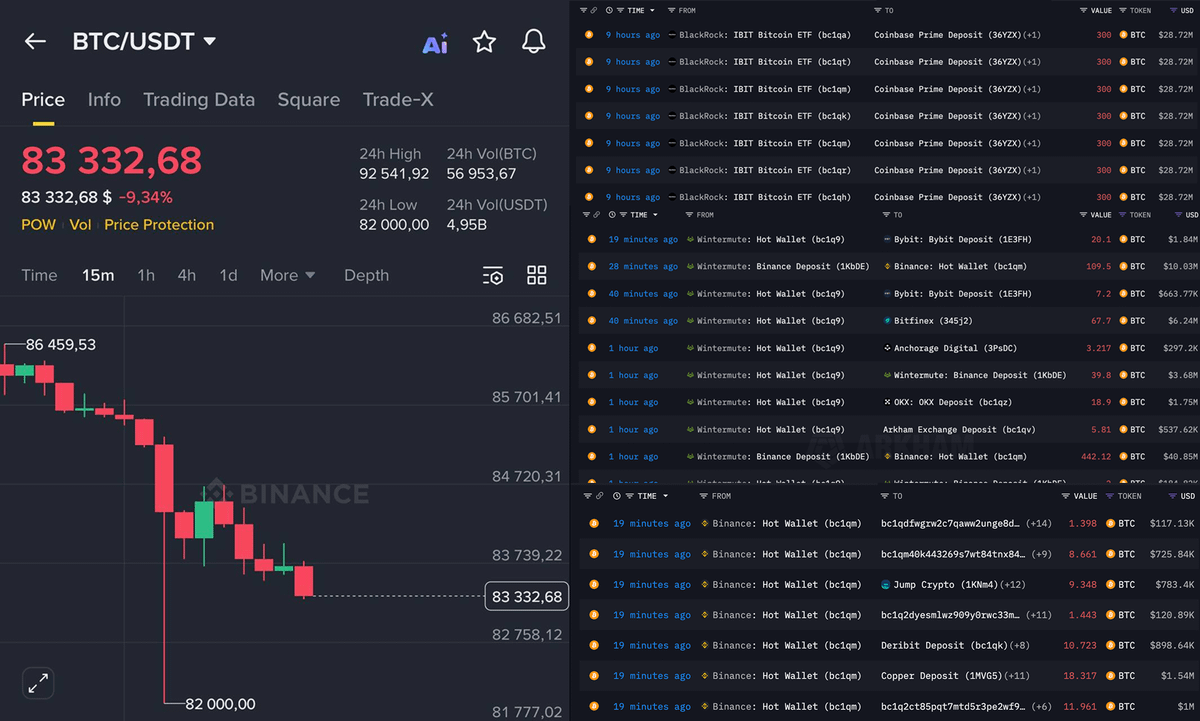
Task: Select the 1d chart interval
Action: (229, 275)
